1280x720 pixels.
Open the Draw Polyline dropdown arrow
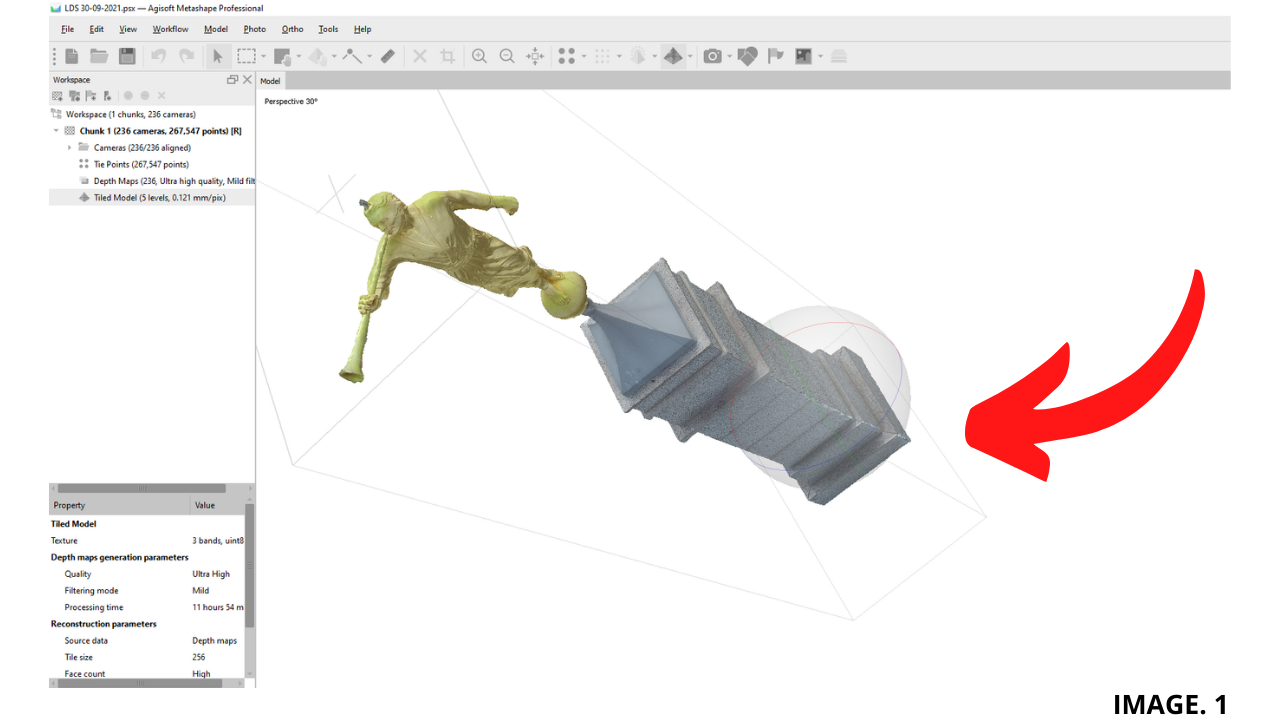(x=369, y=57)
